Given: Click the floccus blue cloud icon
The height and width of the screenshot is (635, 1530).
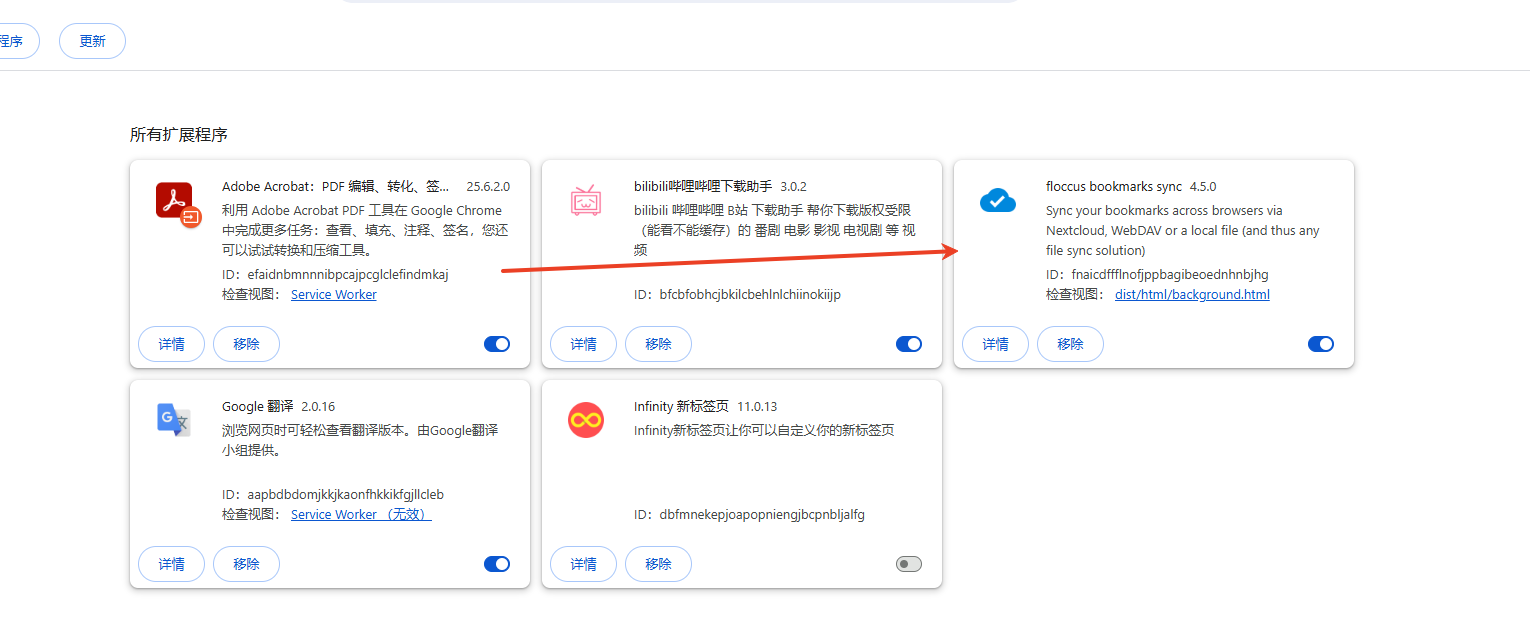Looking at the screenshot, I should pos(997,200).
